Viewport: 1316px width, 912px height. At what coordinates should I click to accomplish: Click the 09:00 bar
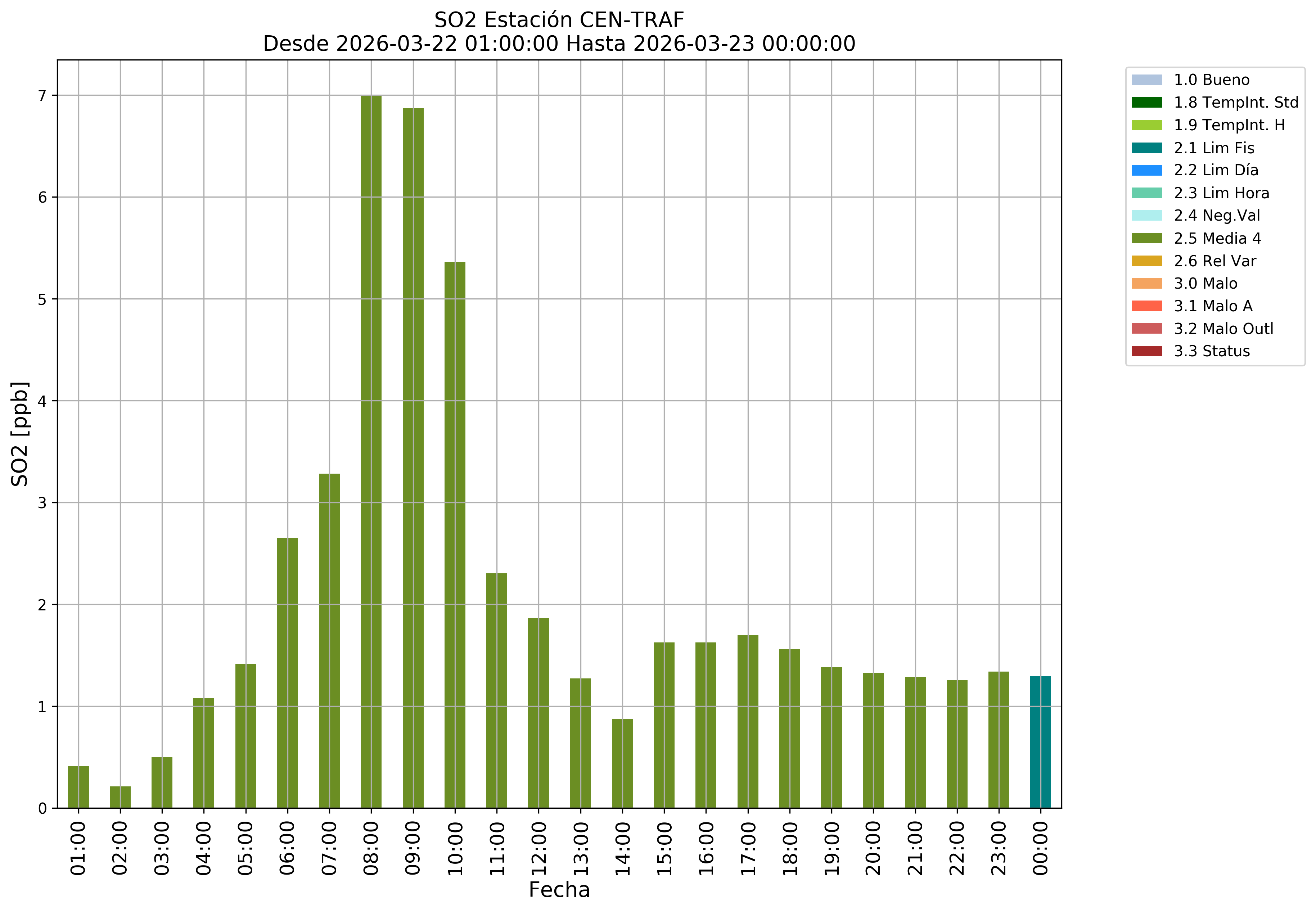(x=413, y=457)
